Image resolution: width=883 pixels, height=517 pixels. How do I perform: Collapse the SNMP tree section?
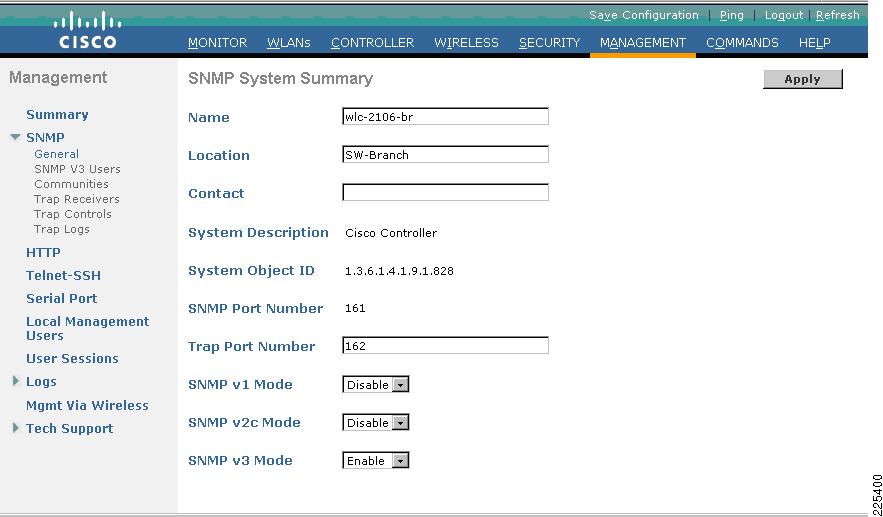pos(16,137)
